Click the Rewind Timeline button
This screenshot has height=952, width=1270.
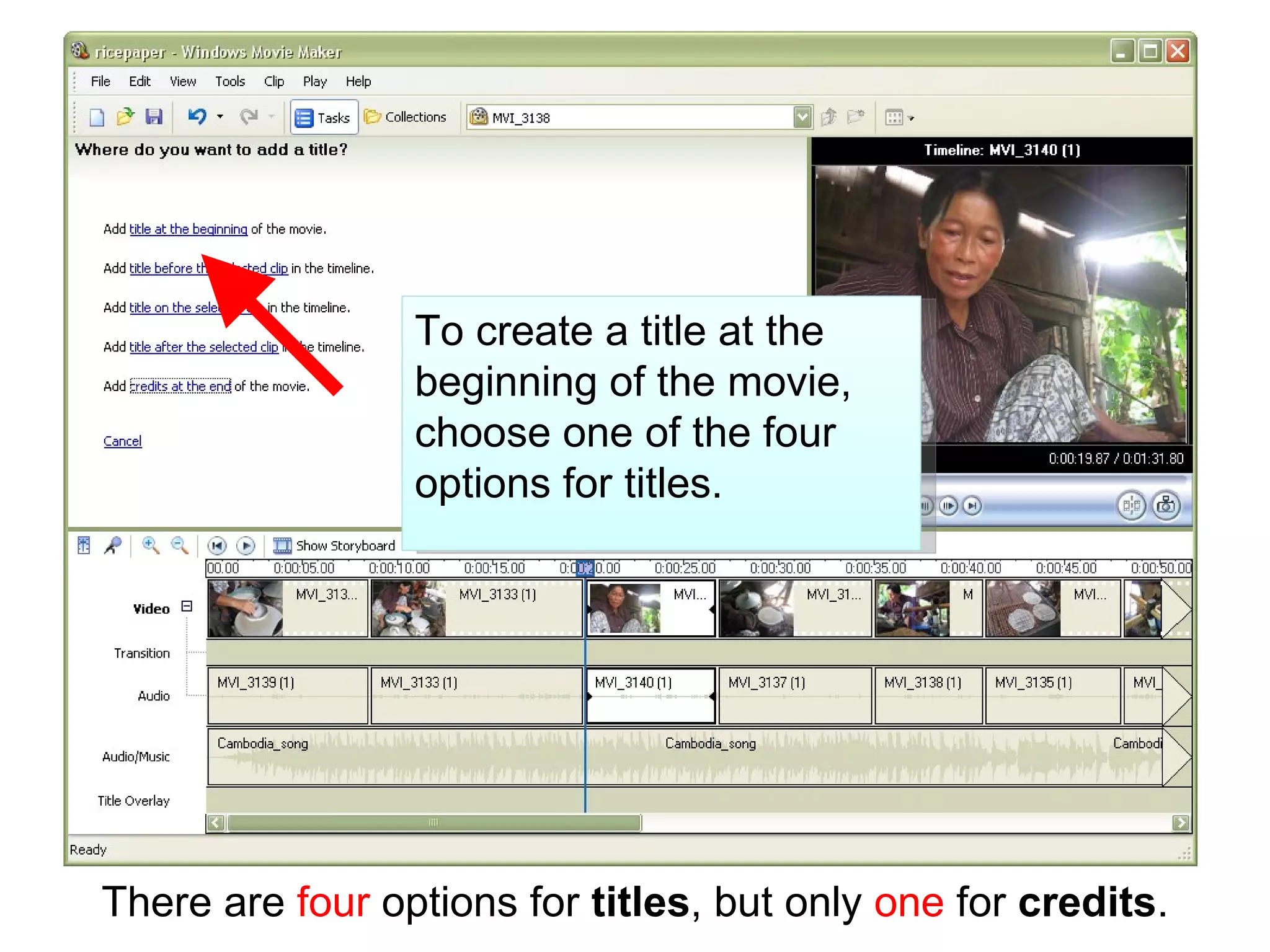217,545
